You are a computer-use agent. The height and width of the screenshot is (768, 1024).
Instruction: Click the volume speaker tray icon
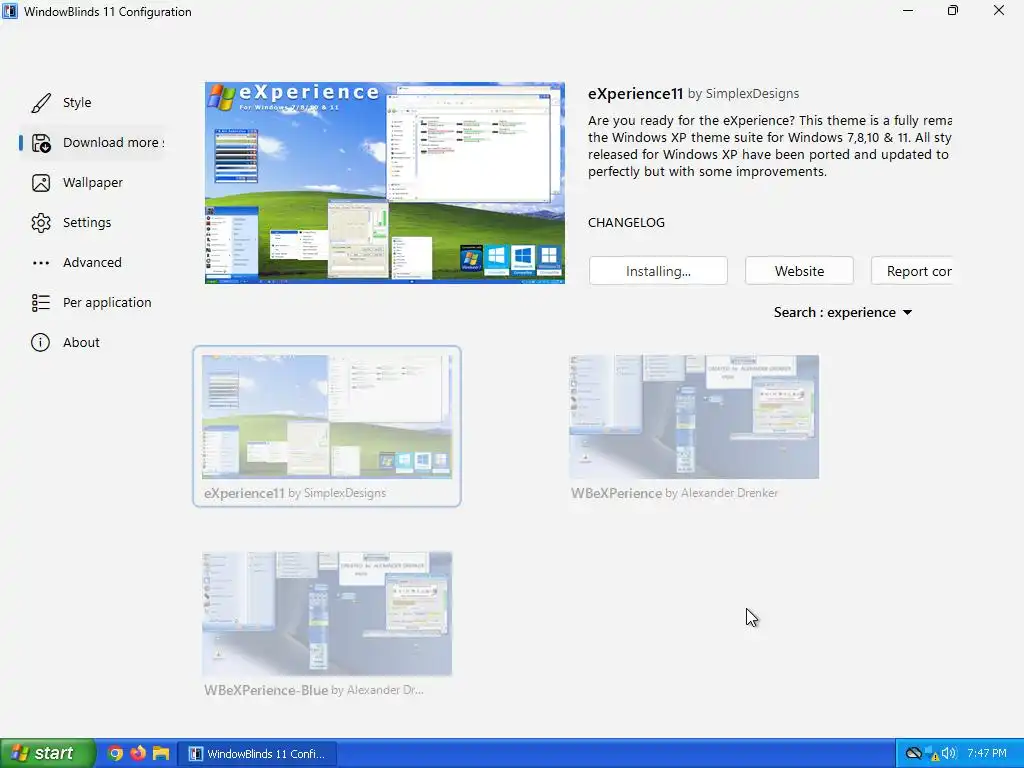pos(949,754)
